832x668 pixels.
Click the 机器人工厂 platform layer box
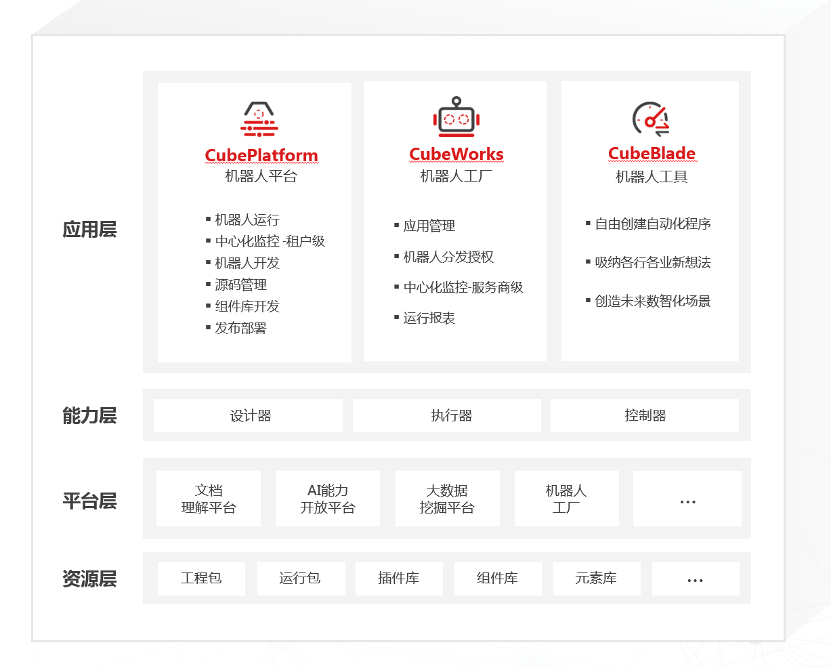click(x=566, y=499)
